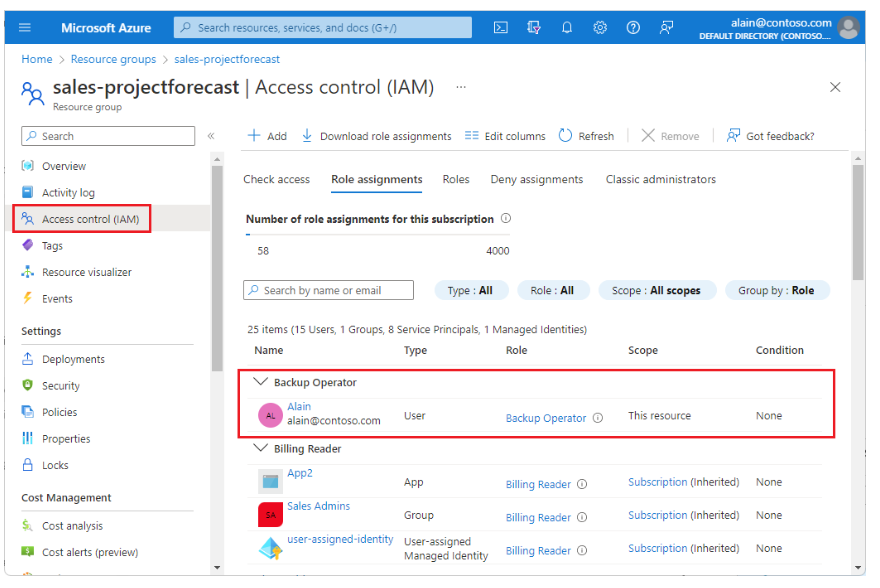Collapse the Billing Reader group
Screen dimensions: 880x588
[262, 449]
